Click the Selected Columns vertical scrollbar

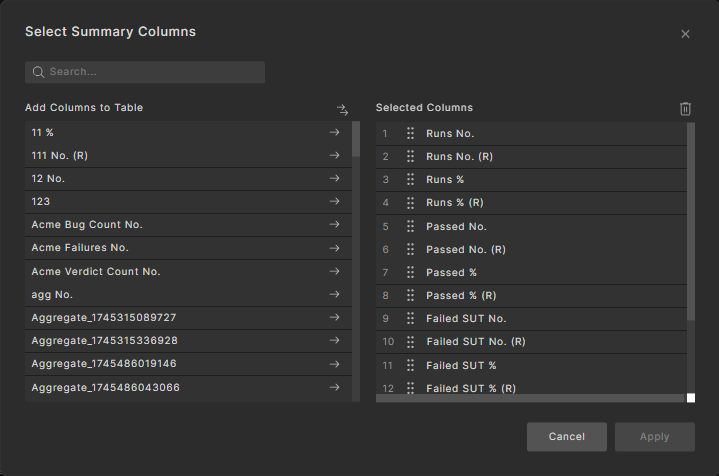click(x=690, y=220)
